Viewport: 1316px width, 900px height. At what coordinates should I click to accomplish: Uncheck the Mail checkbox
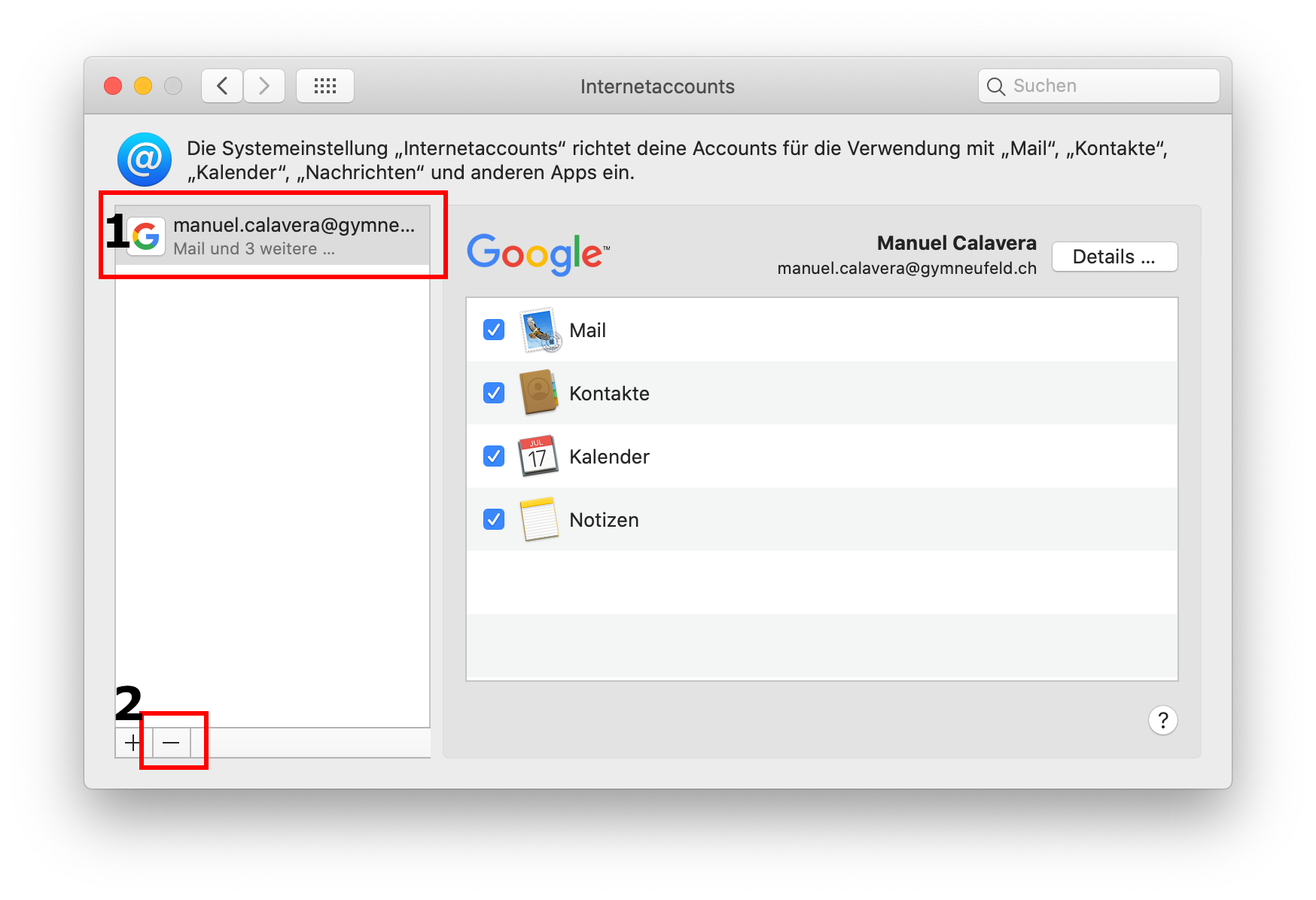[494, 330]
